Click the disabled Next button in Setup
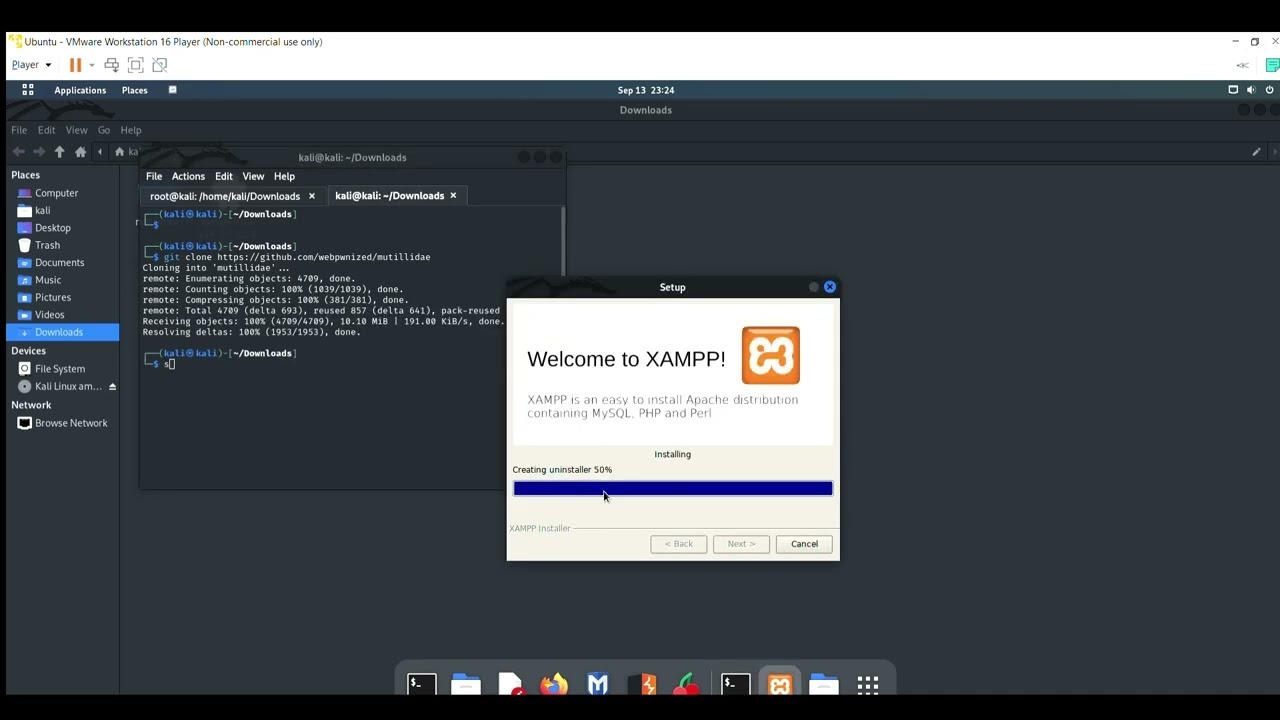The width and height of the screenshot is (1280, 720). pos(741,544)
